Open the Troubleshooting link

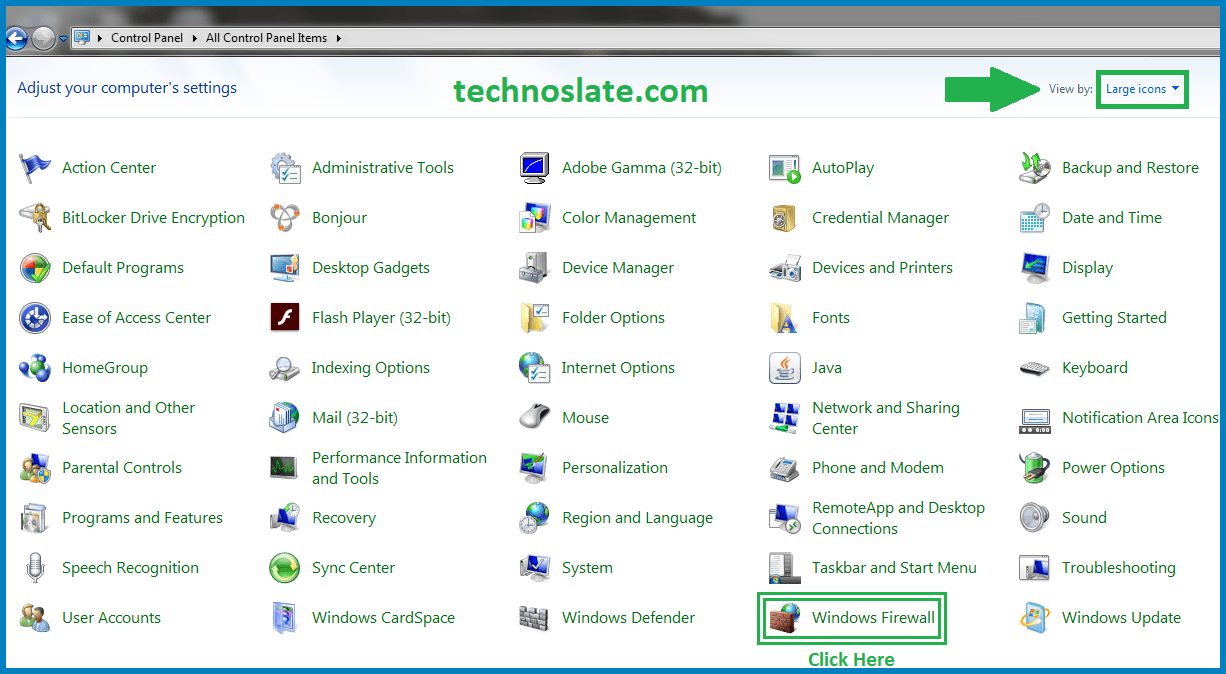[x=1119, y=568]
